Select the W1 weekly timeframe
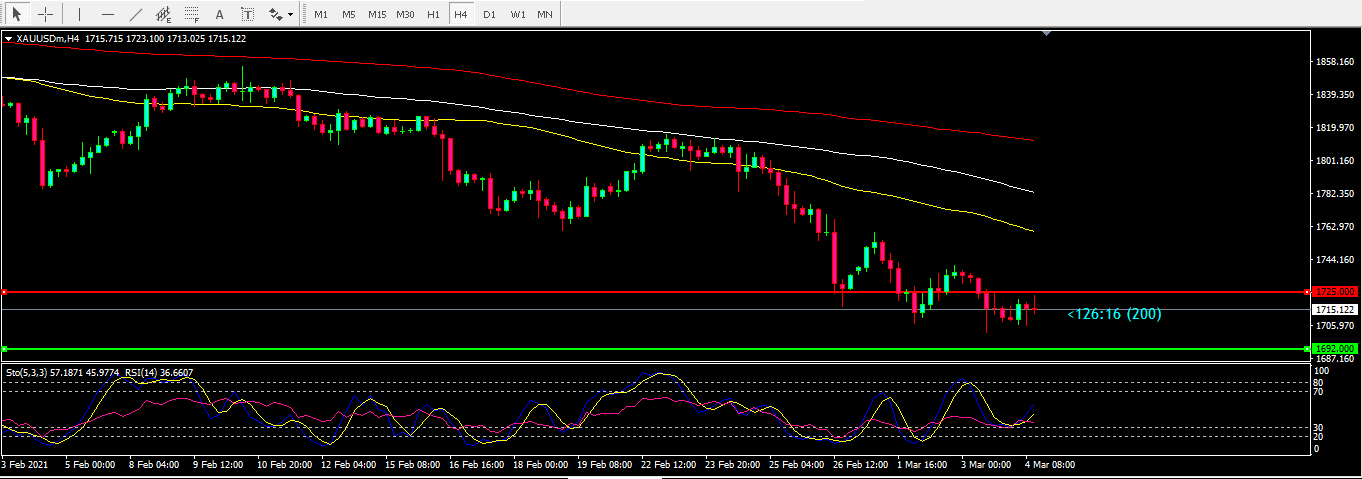 coord(517,14)
